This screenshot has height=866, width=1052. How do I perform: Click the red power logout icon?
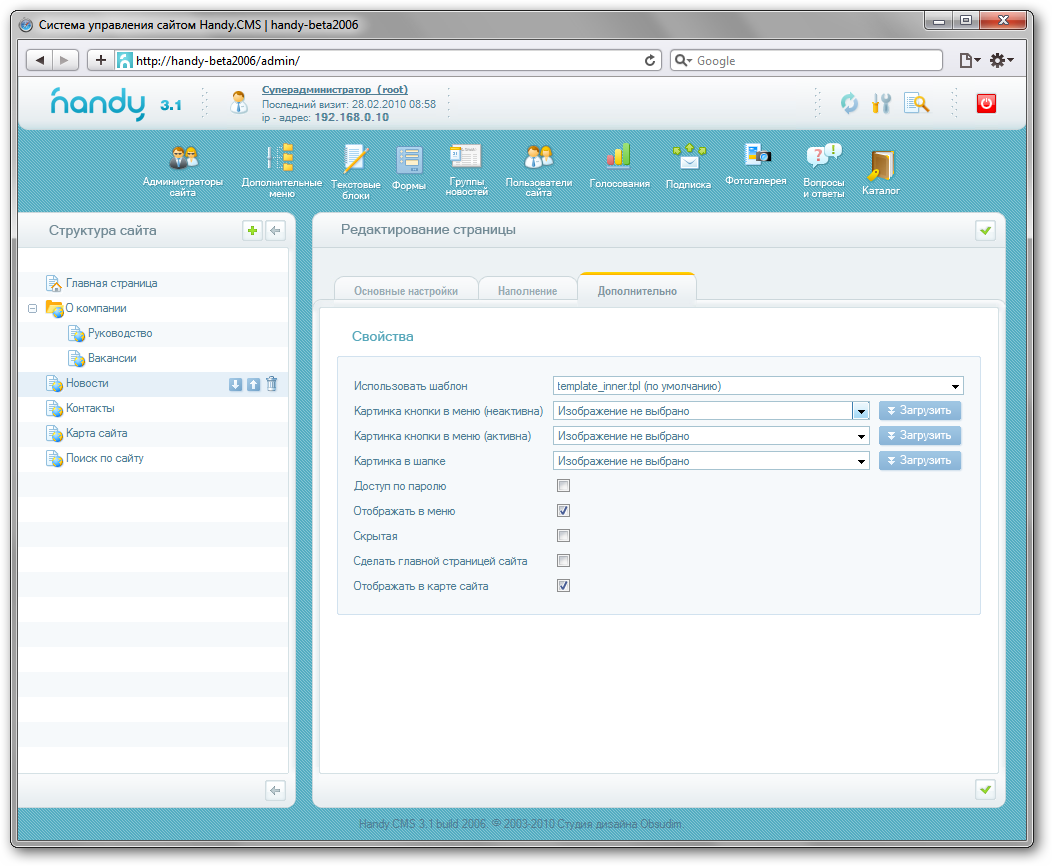click(986, 103)
